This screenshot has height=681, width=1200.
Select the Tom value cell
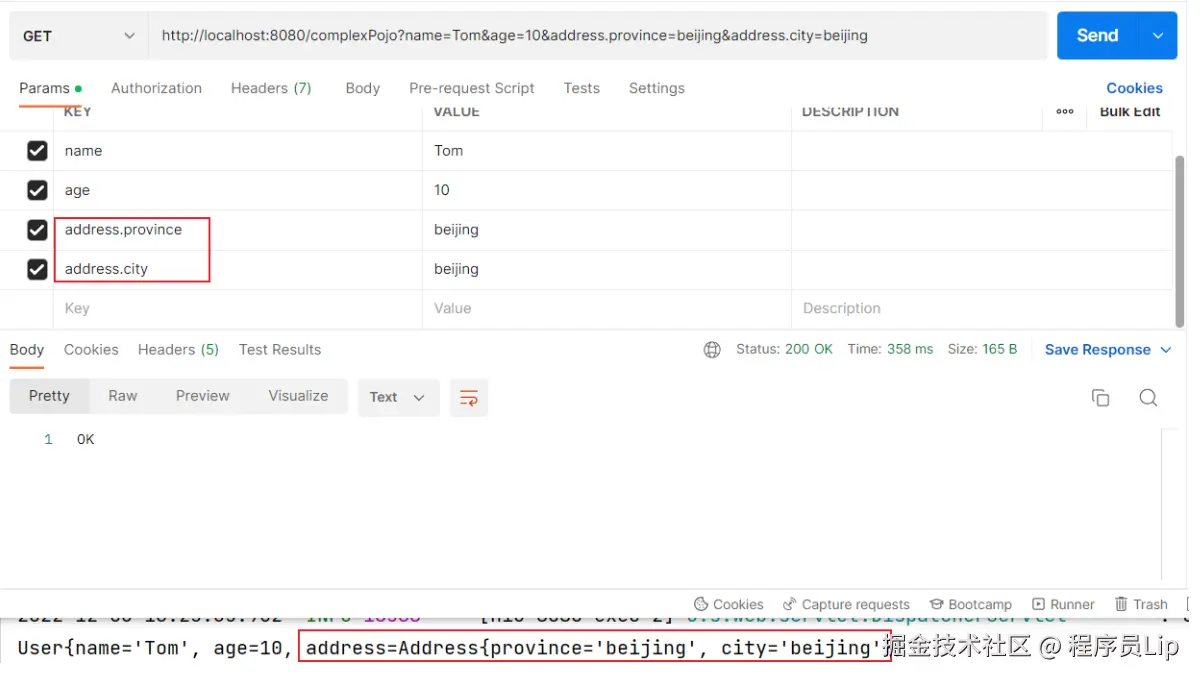(607, 151)
